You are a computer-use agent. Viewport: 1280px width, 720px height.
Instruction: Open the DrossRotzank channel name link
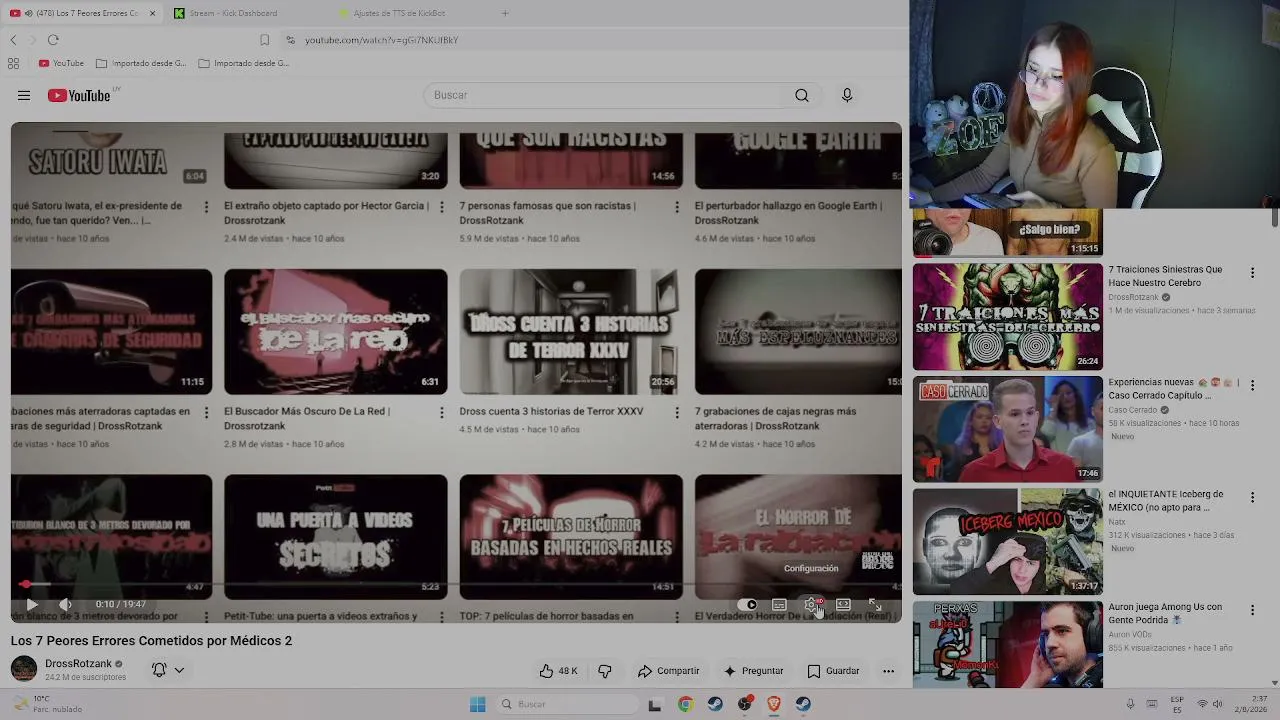pyautogui.click(x=78, y=663)
